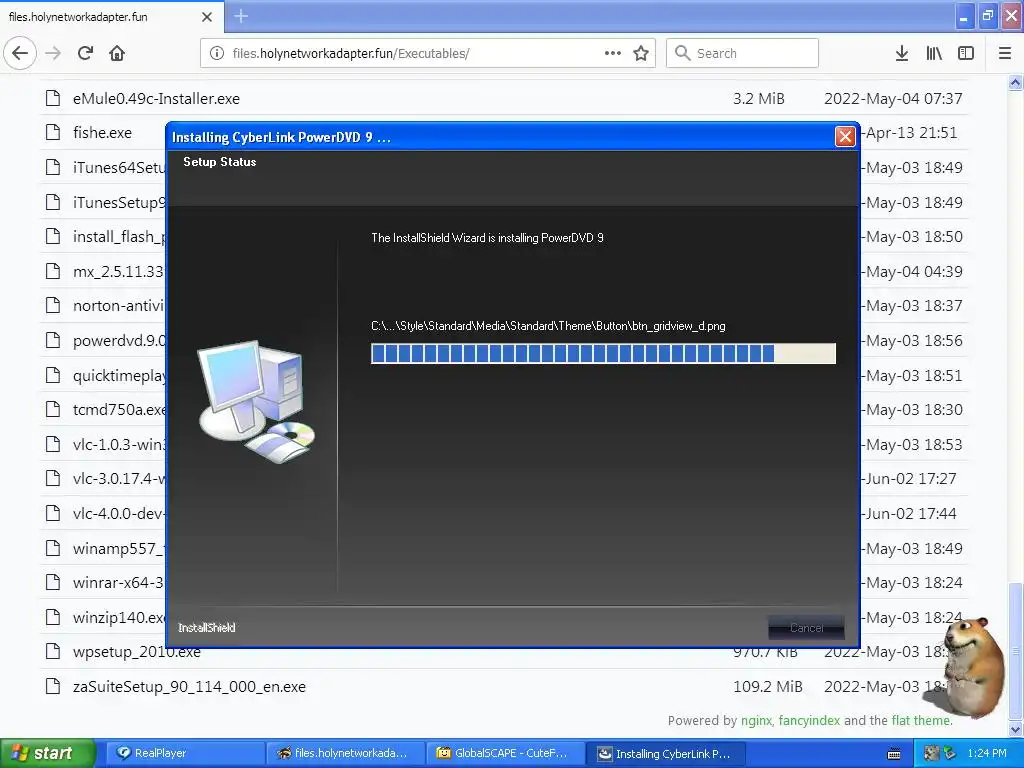Open wpsetup_2010.exe file link
The height and width of the screenshot is (768, 1024).
136,652
